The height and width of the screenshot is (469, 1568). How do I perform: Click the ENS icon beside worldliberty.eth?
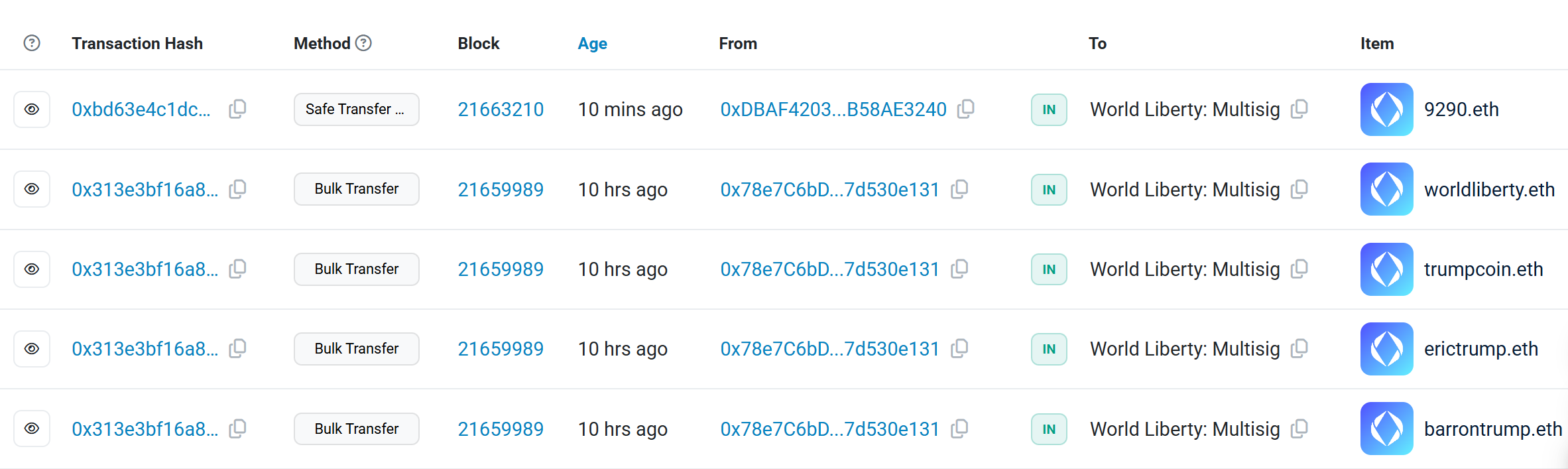pos(1386,189)
